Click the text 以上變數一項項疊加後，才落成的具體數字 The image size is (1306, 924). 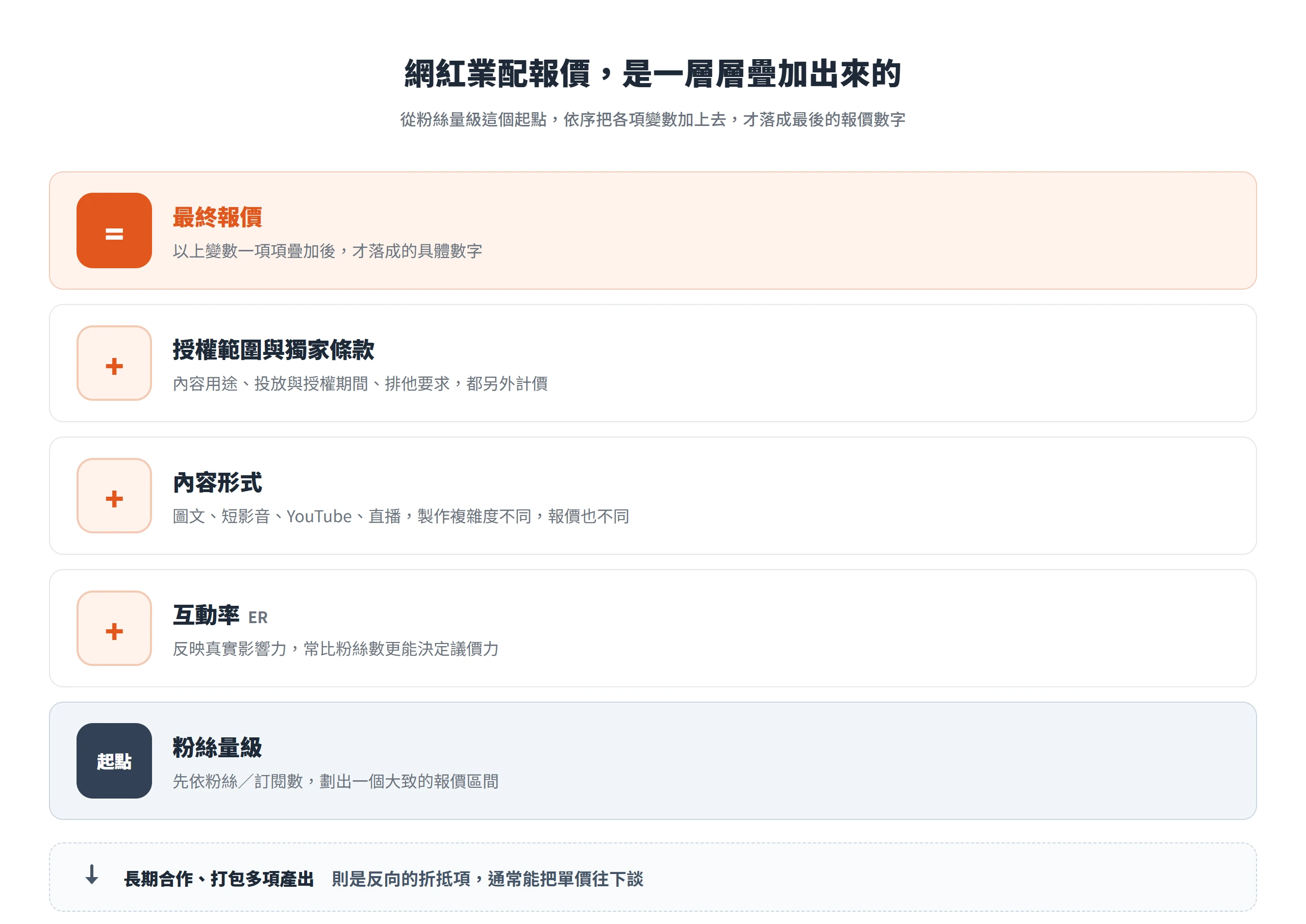click(x=327, y=251)
